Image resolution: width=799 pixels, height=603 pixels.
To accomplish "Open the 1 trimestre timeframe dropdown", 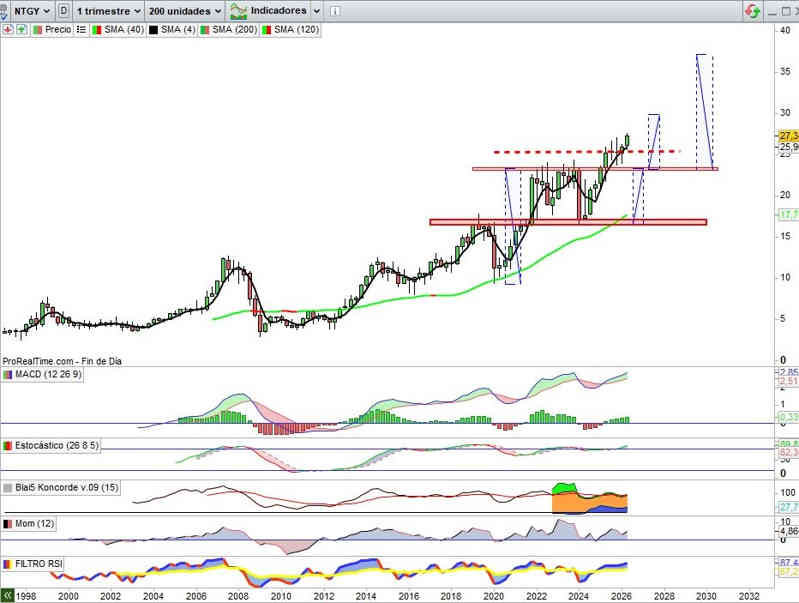I will (108, 11).
